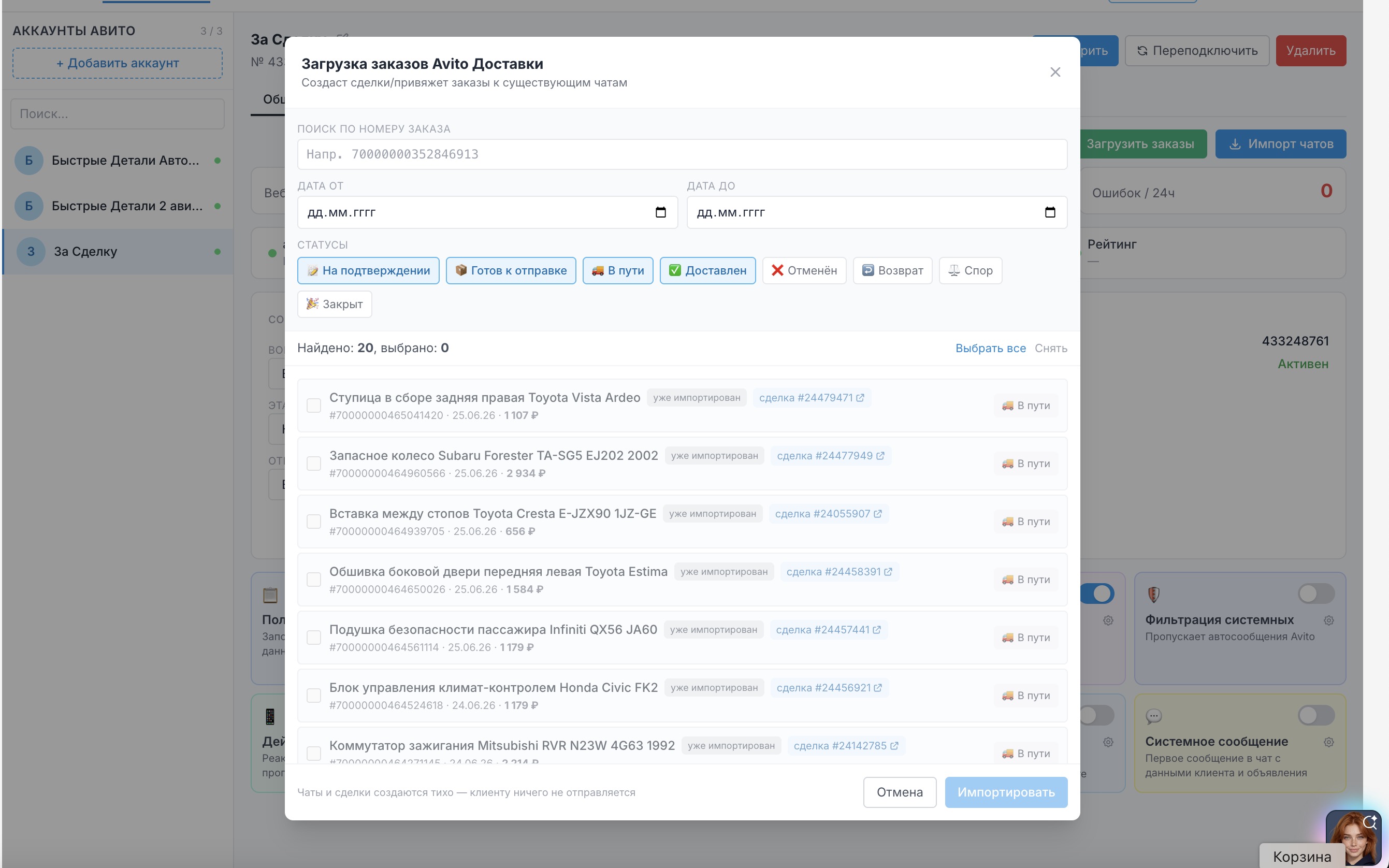Image resolution: width=1389 pixels, height=868 pixels.
Task: Toggle status filter 'Спор'
Action: tap(971, 270)
